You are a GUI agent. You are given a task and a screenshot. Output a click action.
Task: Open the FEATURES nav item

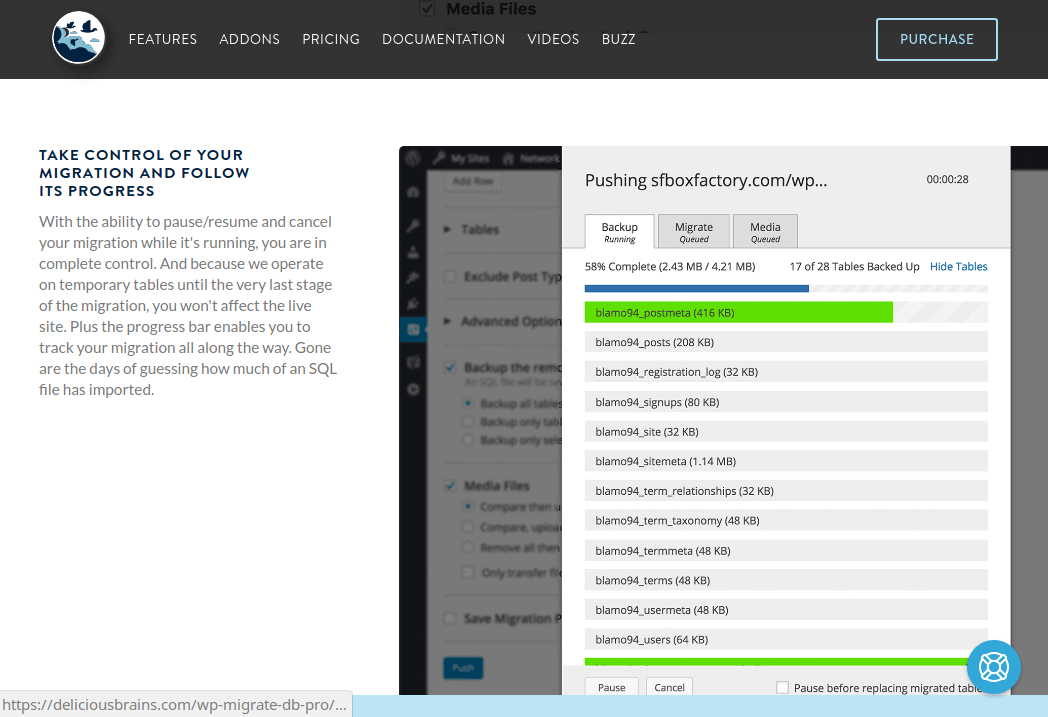point(162,39)
